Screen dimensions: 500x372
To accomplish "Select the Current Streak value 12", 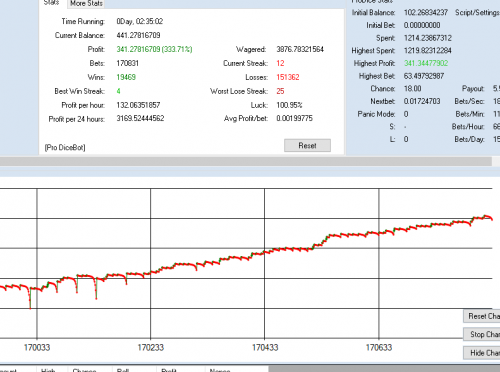I will click(280, 63).
